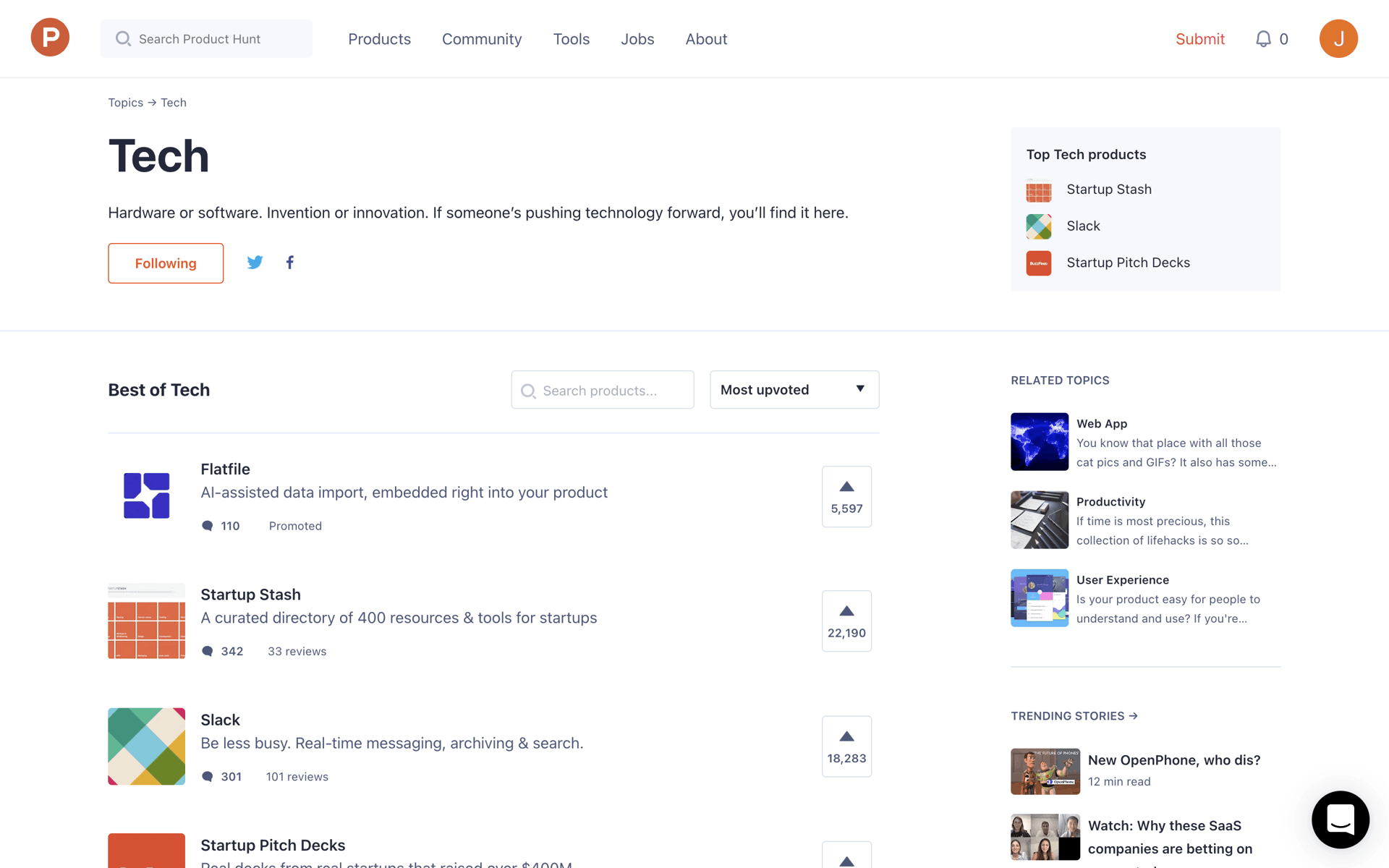Click the Submit link
Screen dimensions: 1389x868
tap(1200, 39)
